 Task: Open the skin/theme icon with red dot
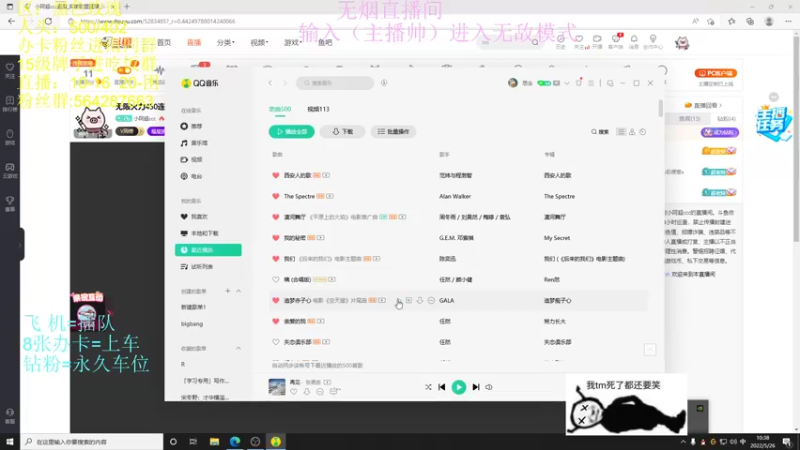[579, 83]
